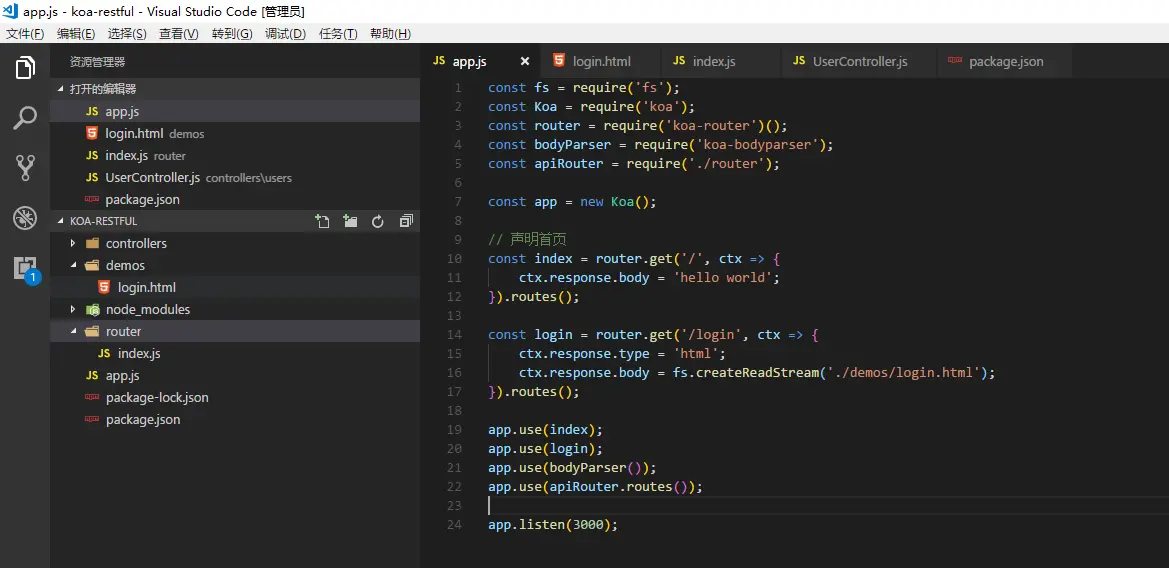
Task: Refresh the explorer file tree
Action: pos(377,221)
